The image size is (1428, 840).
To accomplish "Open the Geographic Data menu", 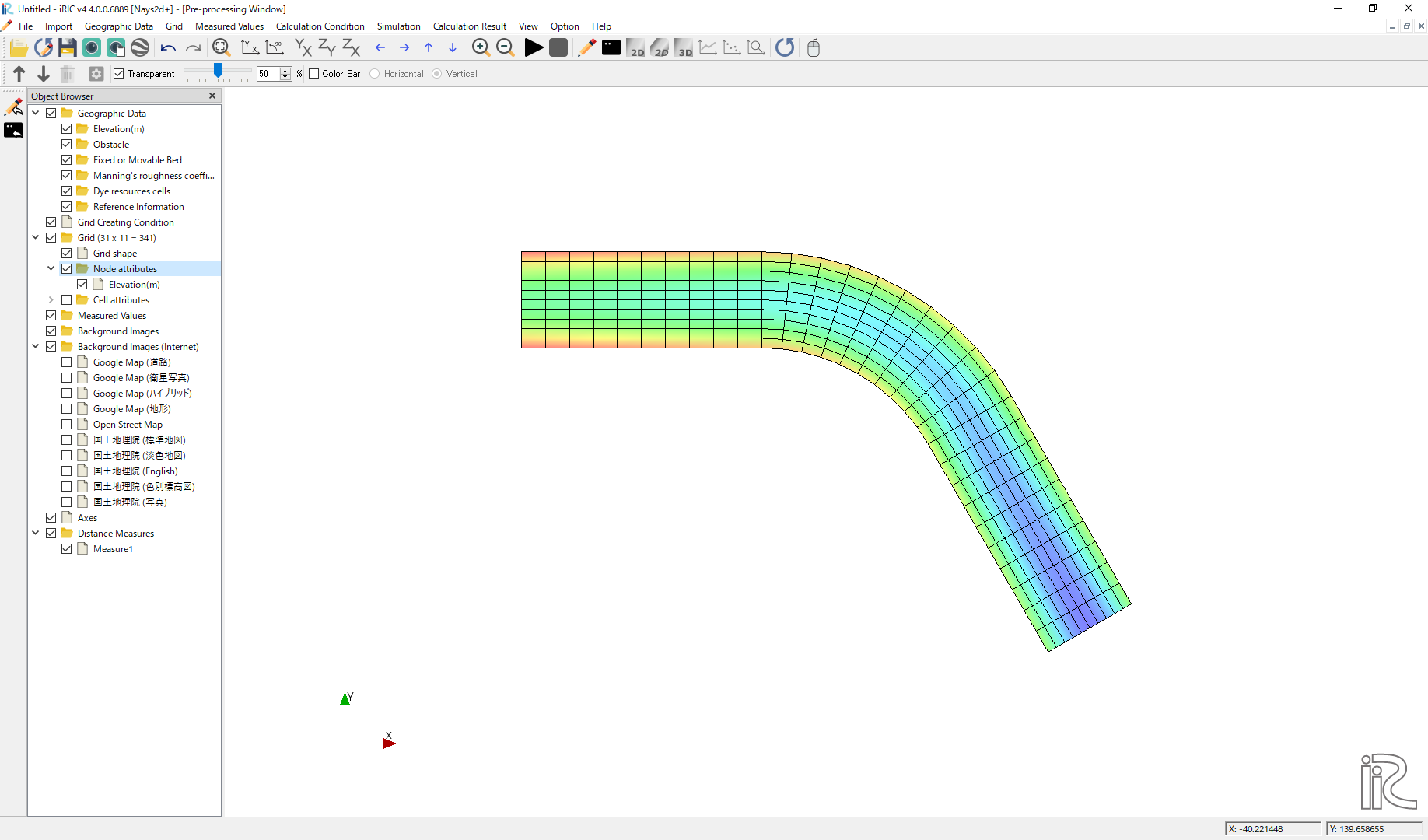I will (x=119, y=26).
